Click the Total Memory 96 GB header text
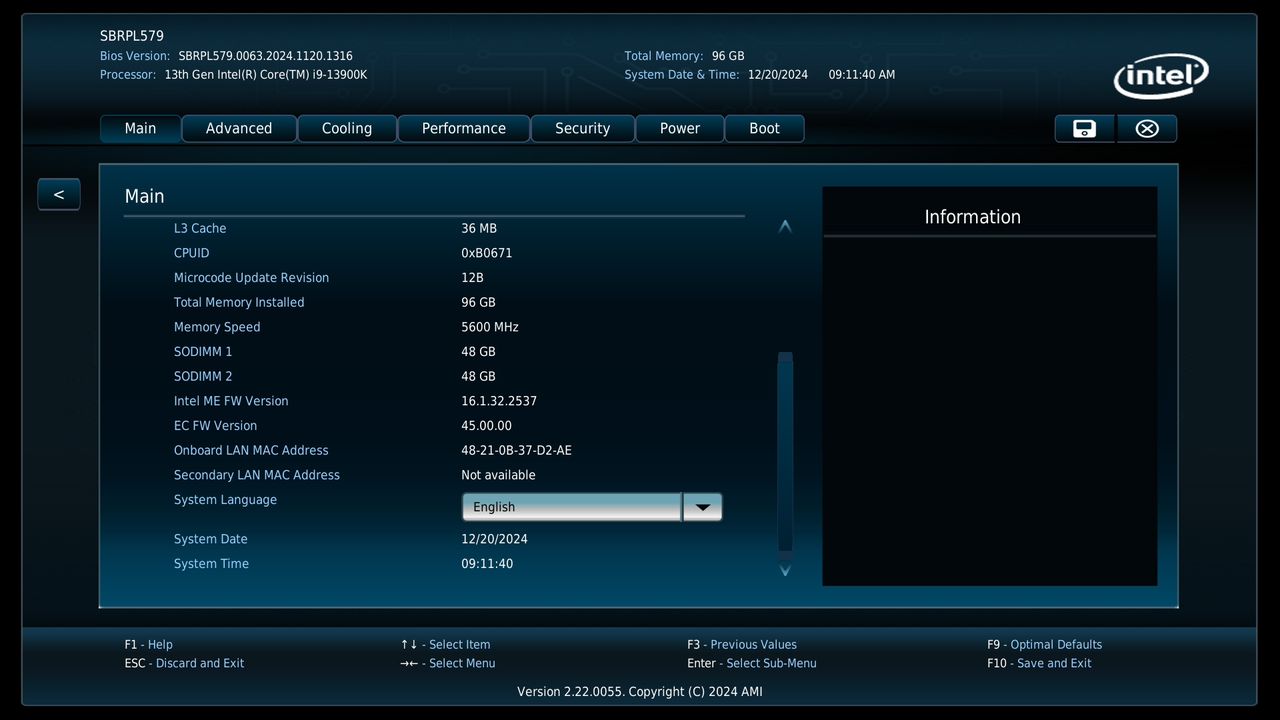This screenshot has width=1280, height=720. [684, 56]
